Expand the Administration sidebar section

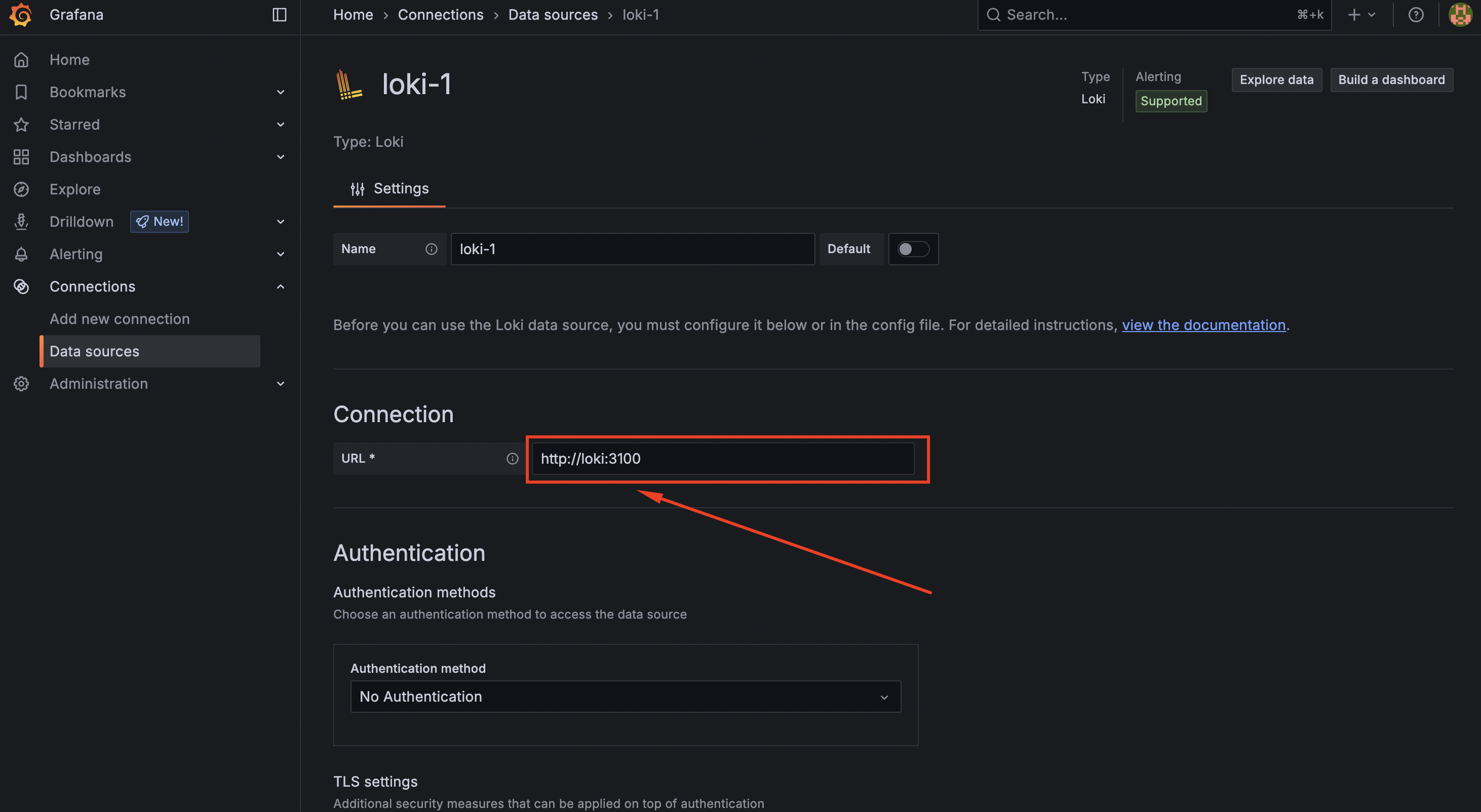pos(281,384)
